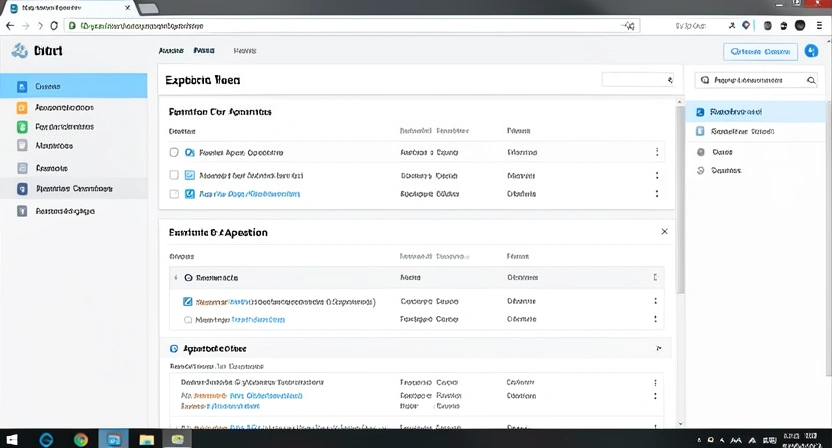Launch Chrome from the Windows taskbar
Viewport: 832px width, 448px height.
[80, 439]
